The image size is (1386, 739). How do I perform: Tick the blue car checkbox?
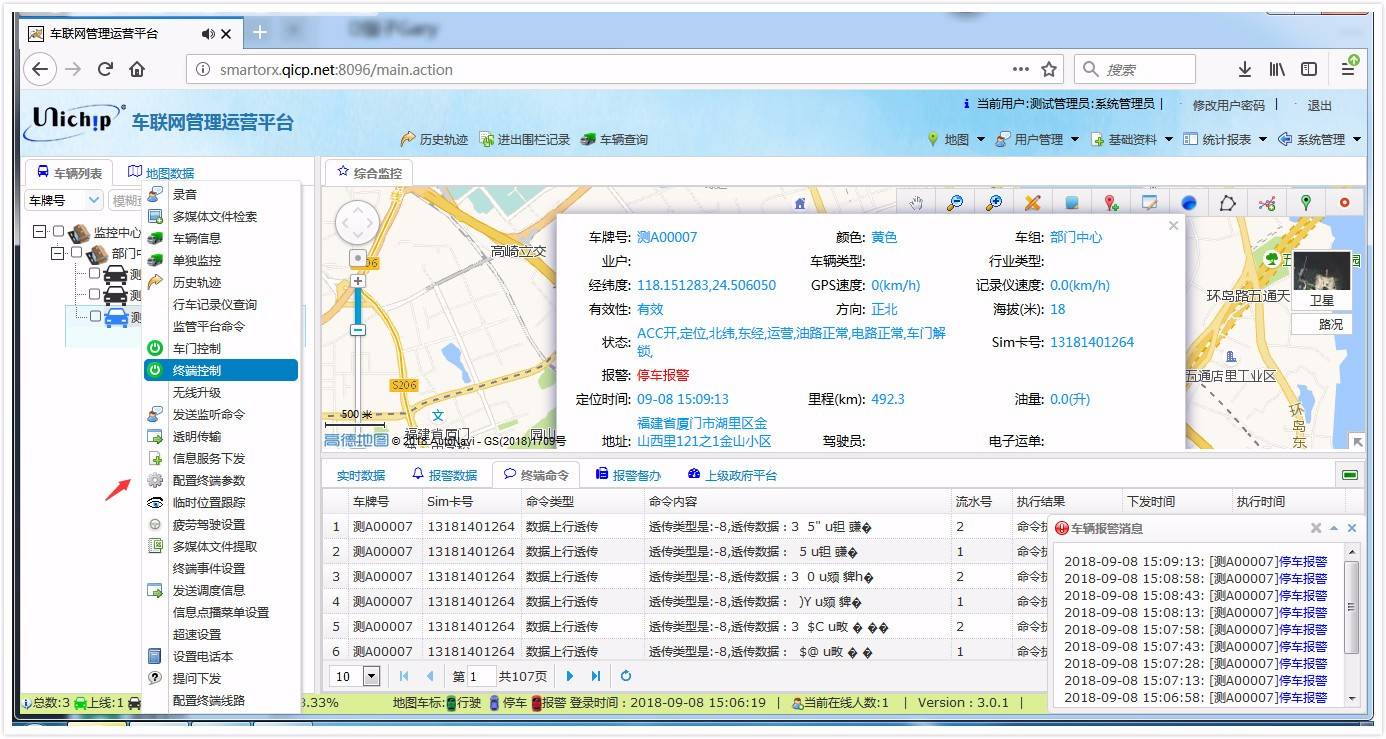pos(95,316)
